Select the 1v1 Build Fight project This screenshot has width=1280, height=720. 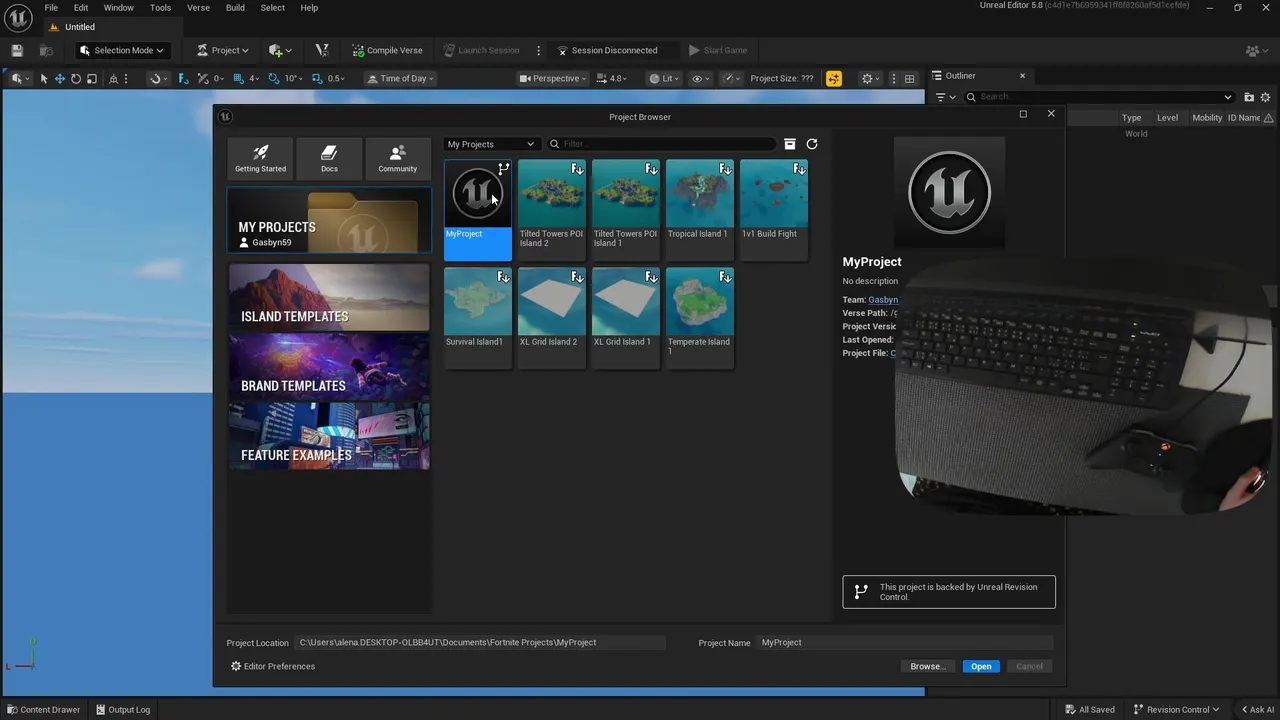pos(773,209)
